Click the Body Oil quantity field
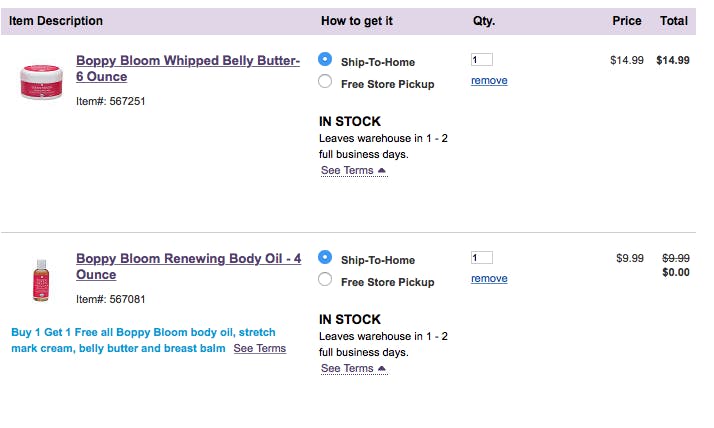This screenshot has width=714, height=428. pos(482,258)
